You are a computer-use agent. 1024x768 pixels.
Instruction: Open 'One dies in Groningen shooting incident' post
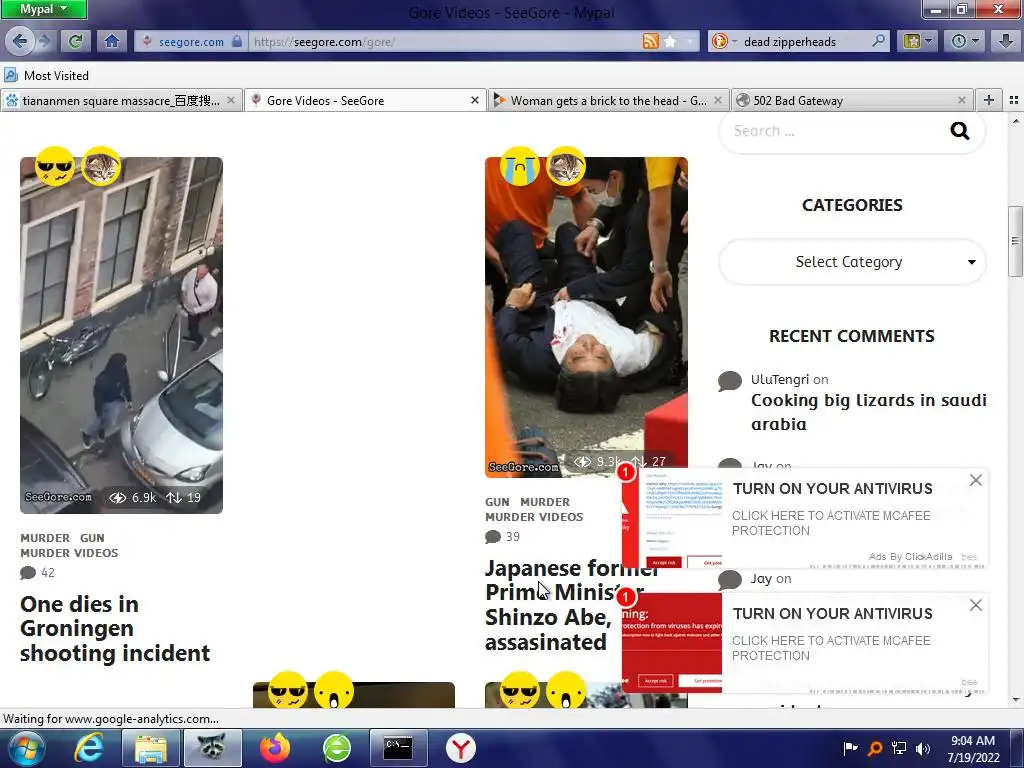click(115, 628)
